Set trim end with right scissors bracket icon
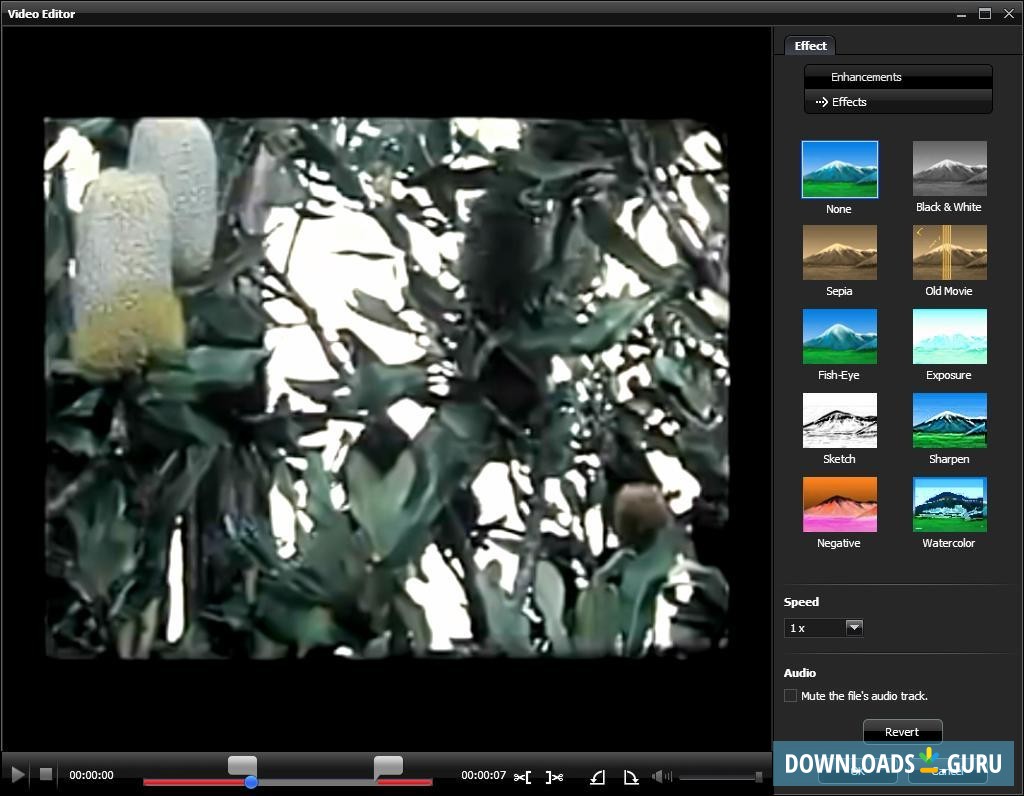The image size is (1024, 796). (554, 777)
